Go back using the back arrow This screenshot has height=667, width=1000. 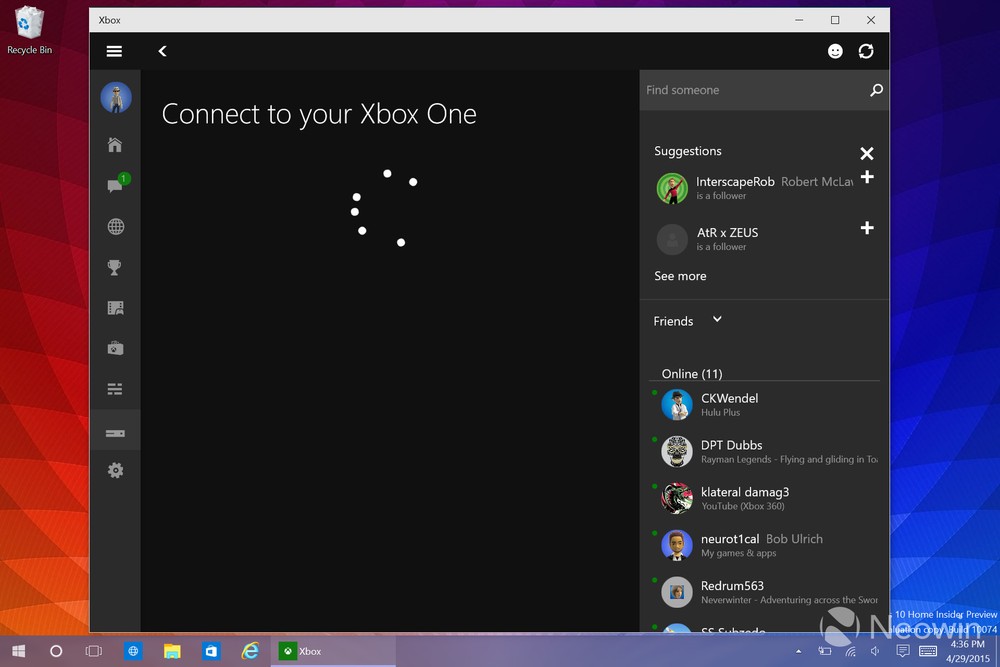pos(162,51)
